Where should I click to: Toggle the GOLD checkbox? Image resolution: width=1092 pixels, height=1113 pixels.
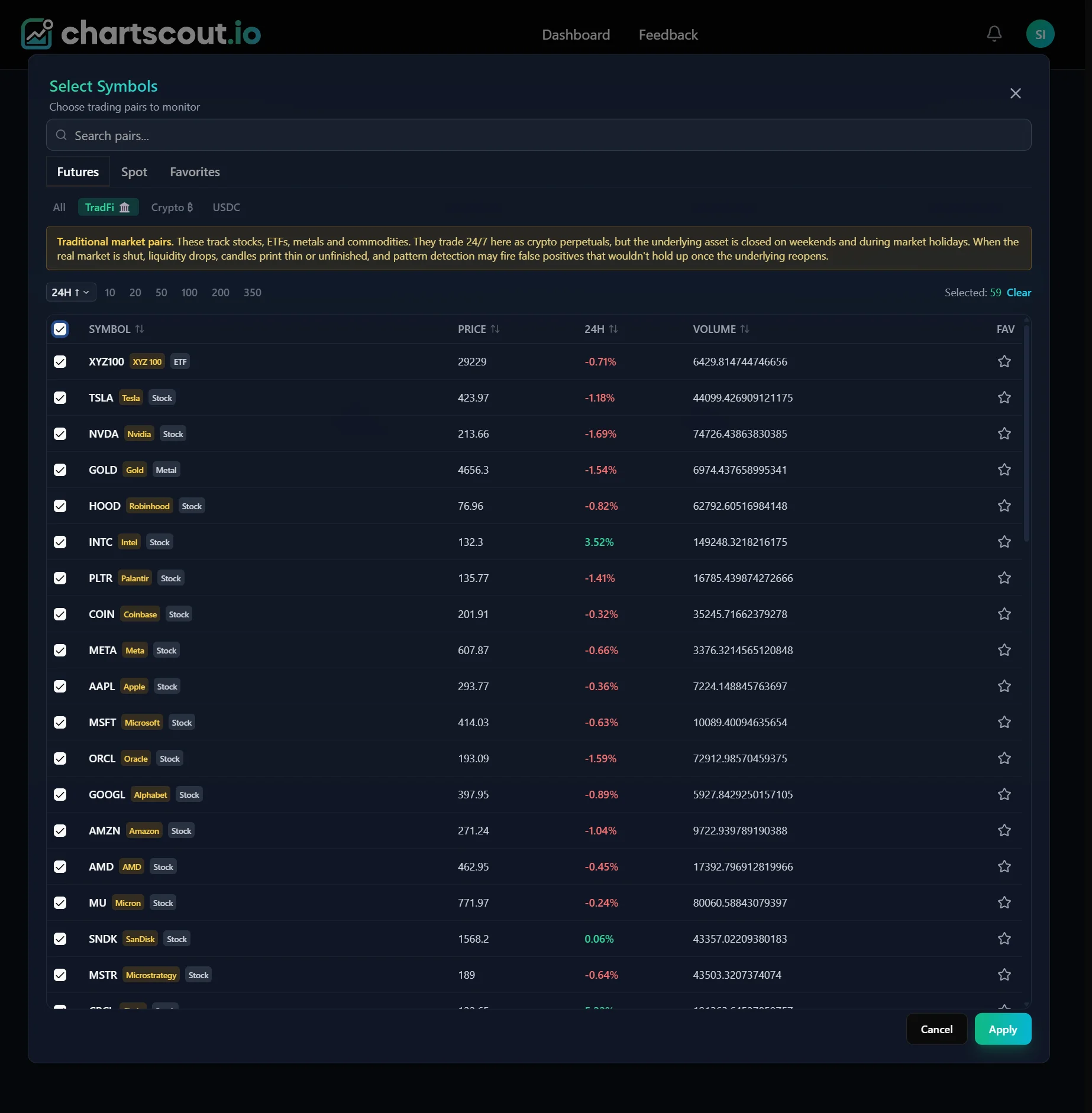pyautogui.click(x=60, y=470)
